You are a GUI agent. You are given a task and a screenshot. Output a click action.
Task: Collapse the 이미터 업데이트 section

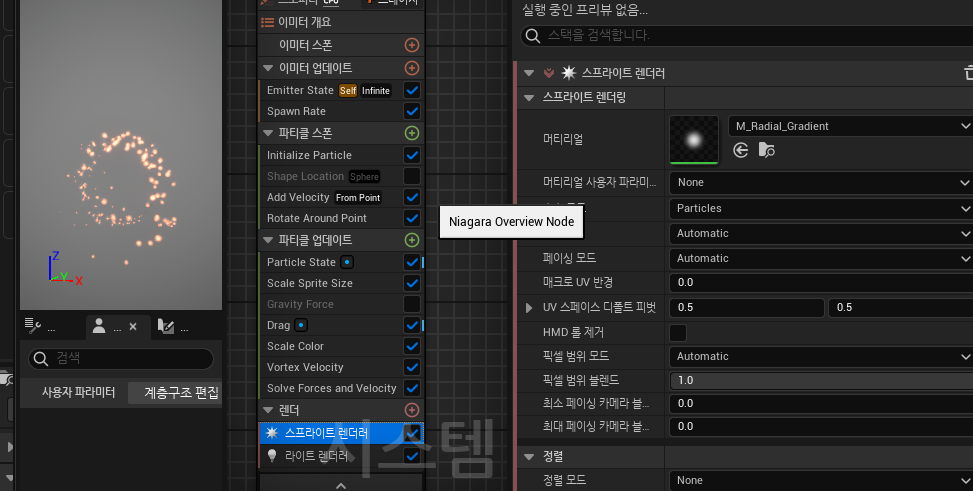pos(268,68)
